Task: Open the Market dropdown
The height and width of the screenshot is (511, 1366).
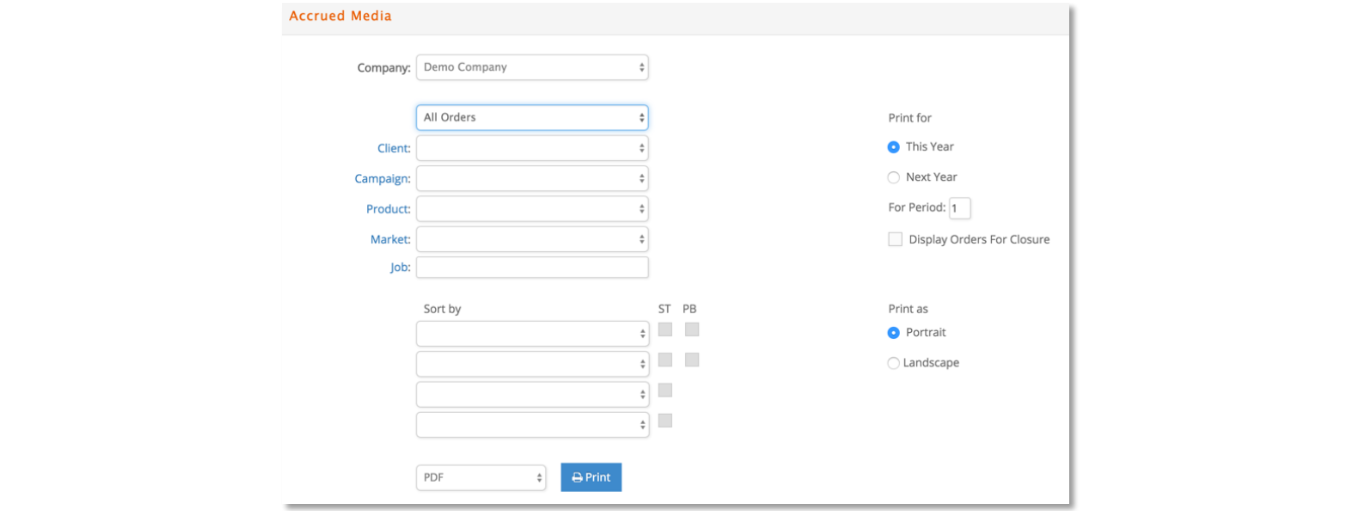Action: [x=532, y=240]
